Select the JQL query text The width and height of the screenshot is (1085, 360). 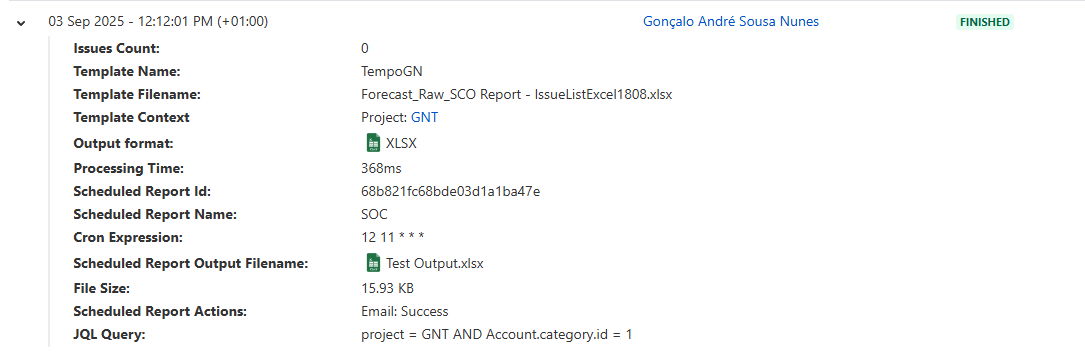[497, 334]
